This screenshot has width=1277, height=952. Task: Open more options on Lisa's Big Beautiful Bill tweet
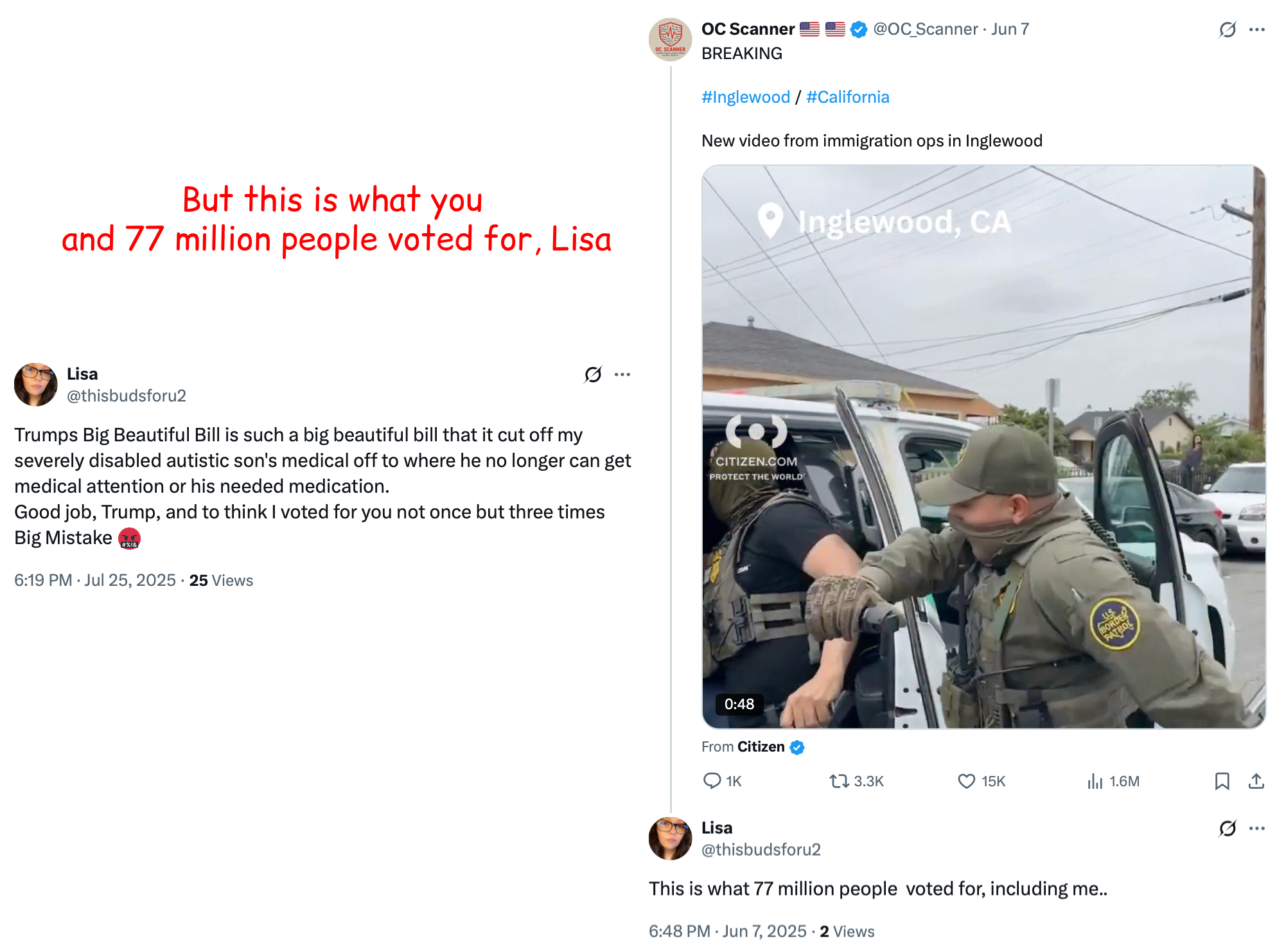click(x=622, y=375)
